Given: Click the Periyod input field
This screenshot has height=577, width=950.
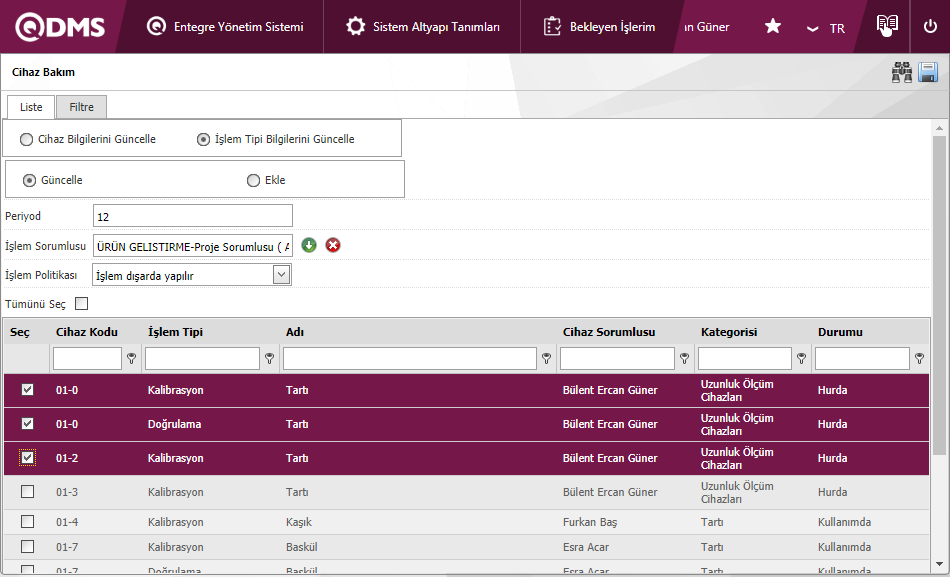Looking at the screenshot, I should tap(192, 216).
